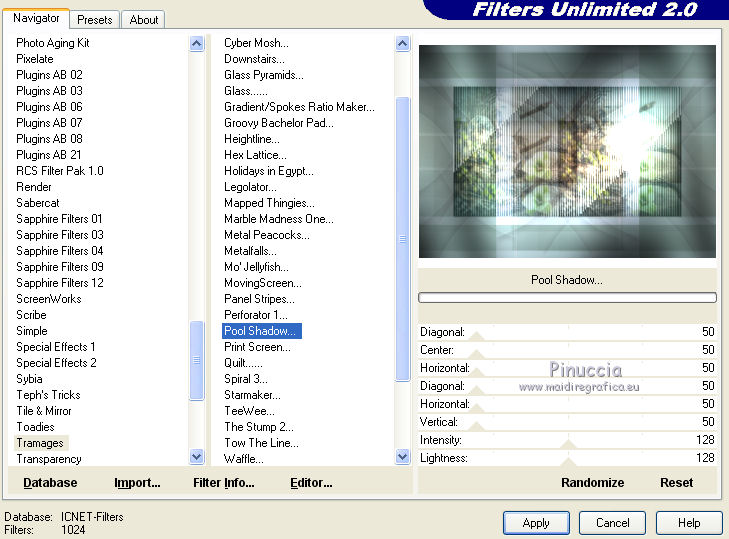Select the ScreenWorks category
The image size is (729, 539).
[x=49, y=299]
